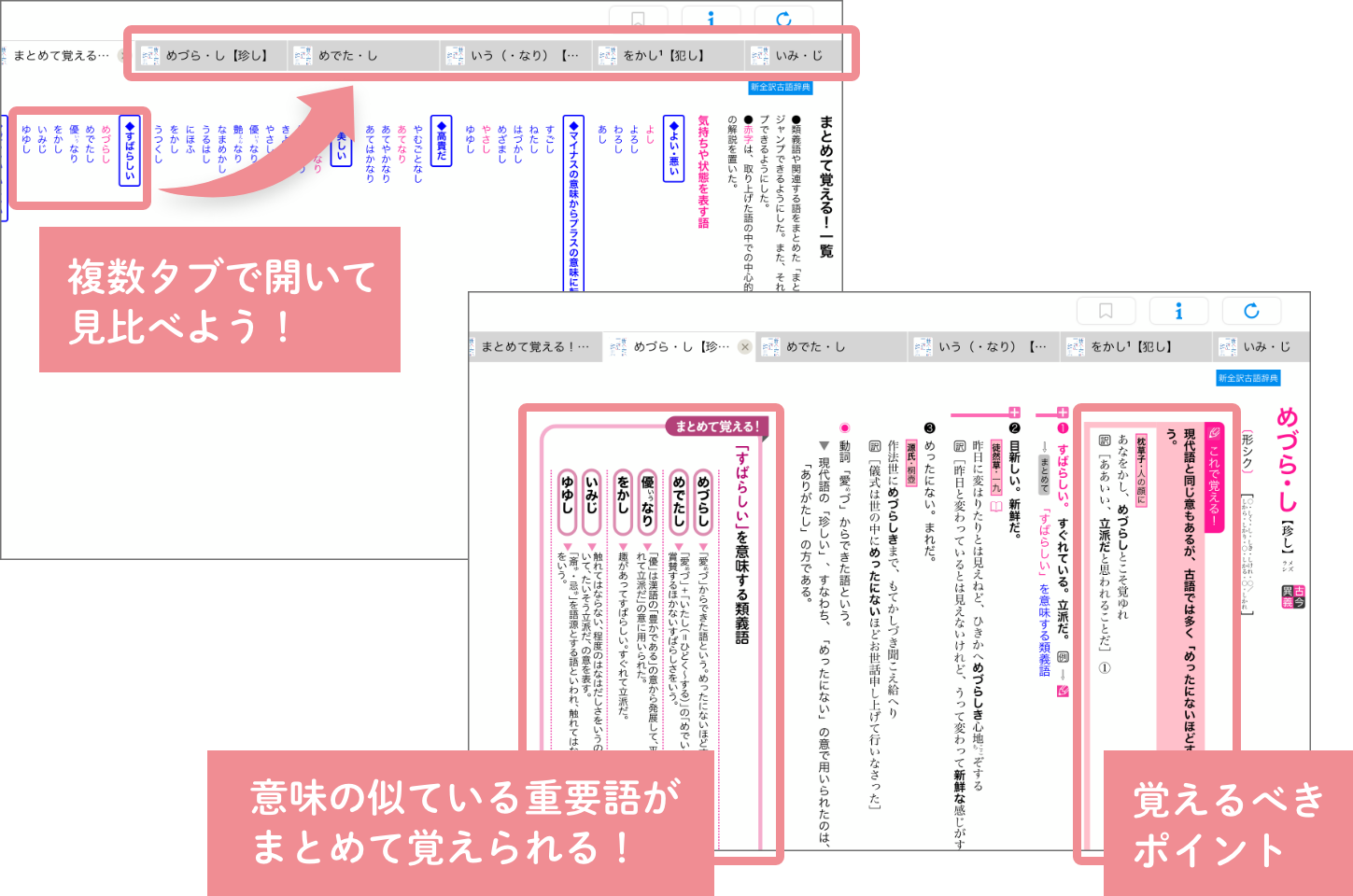
Task: Open the info icon in front window
Action: [1178, 311]
